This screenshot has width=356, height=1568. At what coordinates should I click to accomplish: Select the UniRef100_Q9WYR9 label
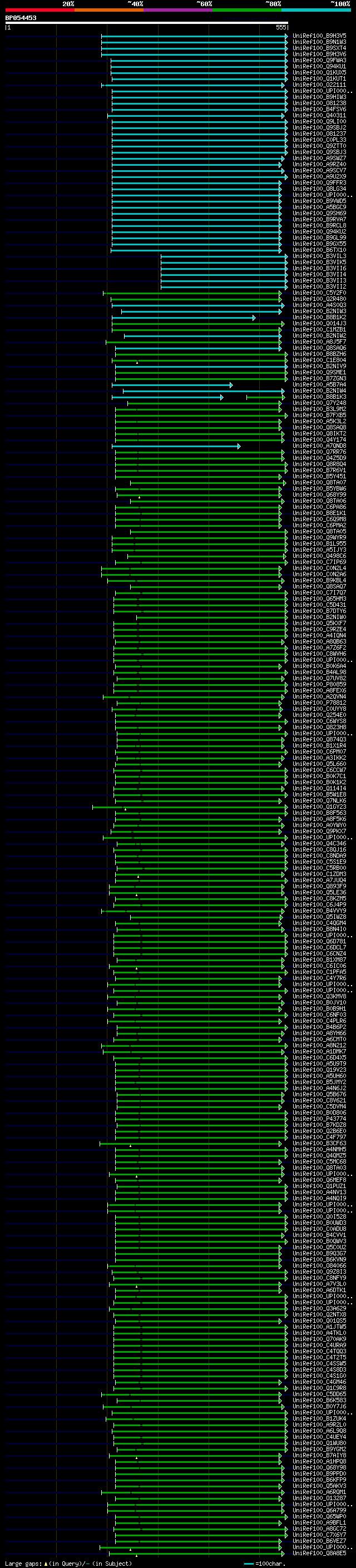point(319,537)
